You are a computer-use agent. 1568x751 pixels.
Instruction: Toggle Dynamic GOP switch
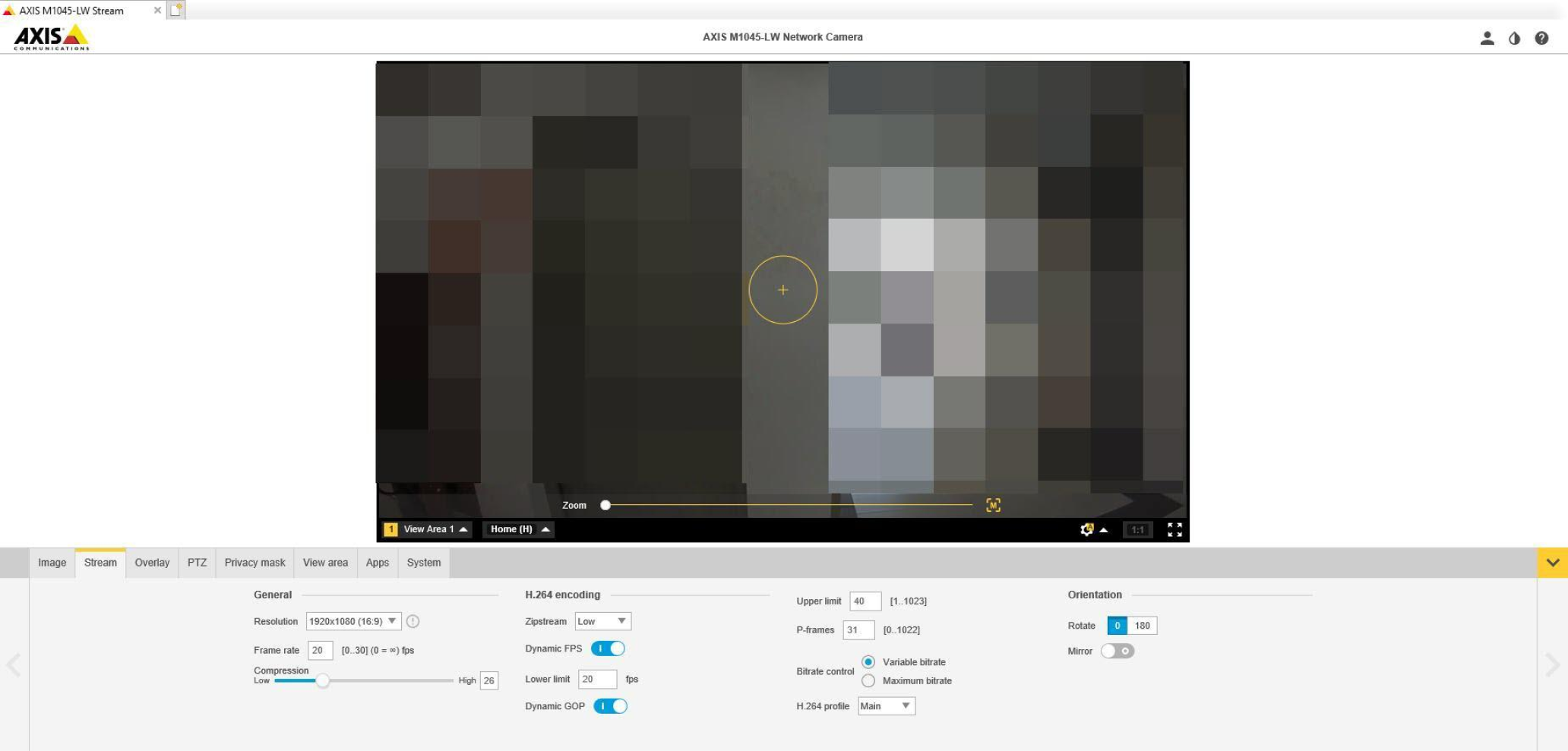610,706
